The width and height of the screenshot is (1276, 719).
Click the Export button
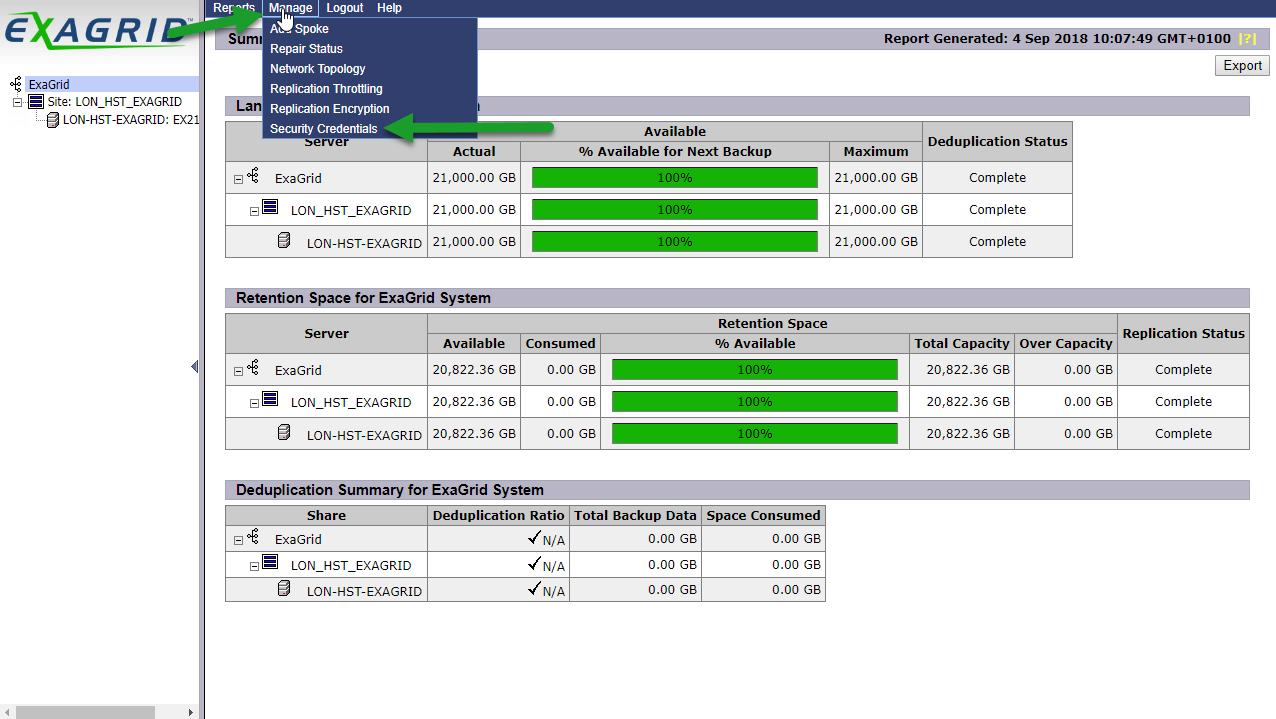[x=1242, y=66]
